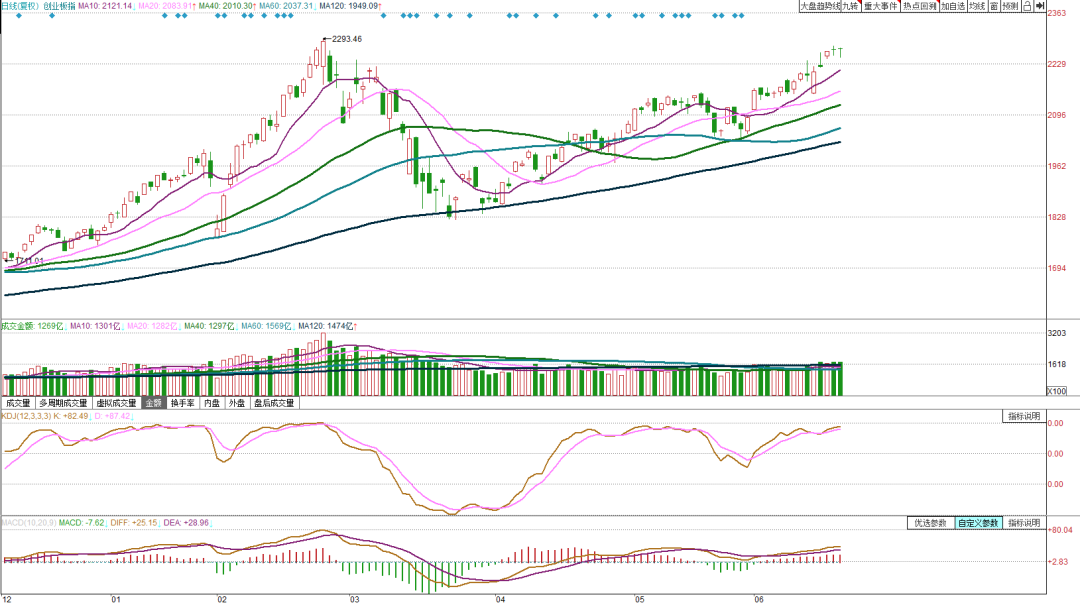Click the MA60: 2037.31 price label
This screenshot has width=1080, height=605.
click(286, 6)
